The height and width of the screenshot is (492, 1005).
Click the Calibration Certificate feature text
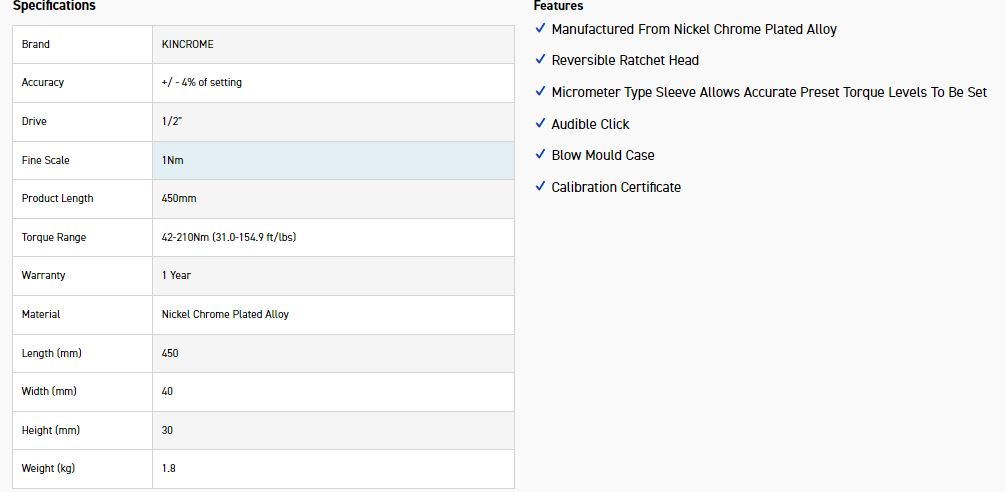(x=616, y=187)
